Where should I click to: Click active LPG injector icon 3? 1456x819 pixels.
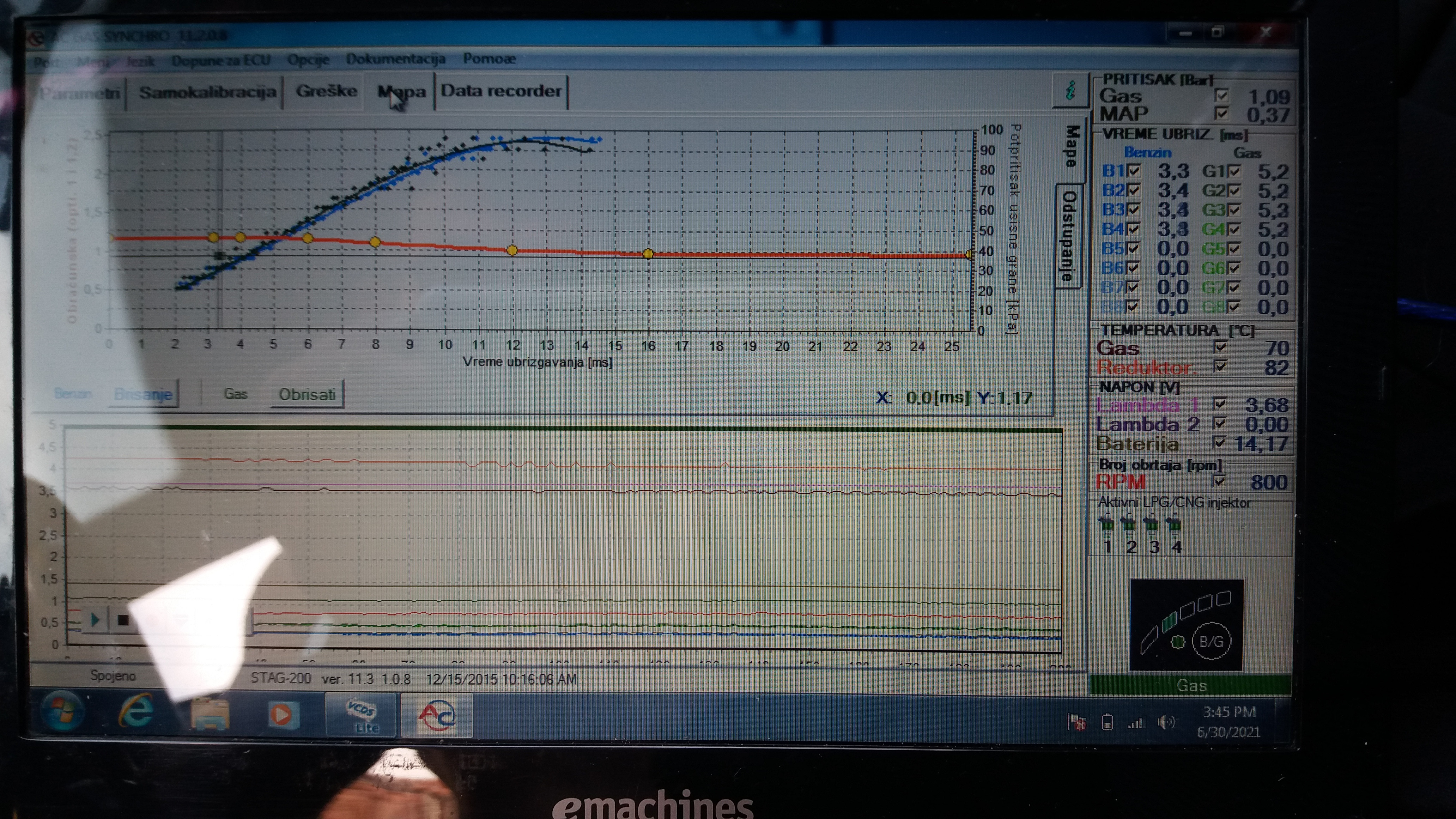point(1151,526)
